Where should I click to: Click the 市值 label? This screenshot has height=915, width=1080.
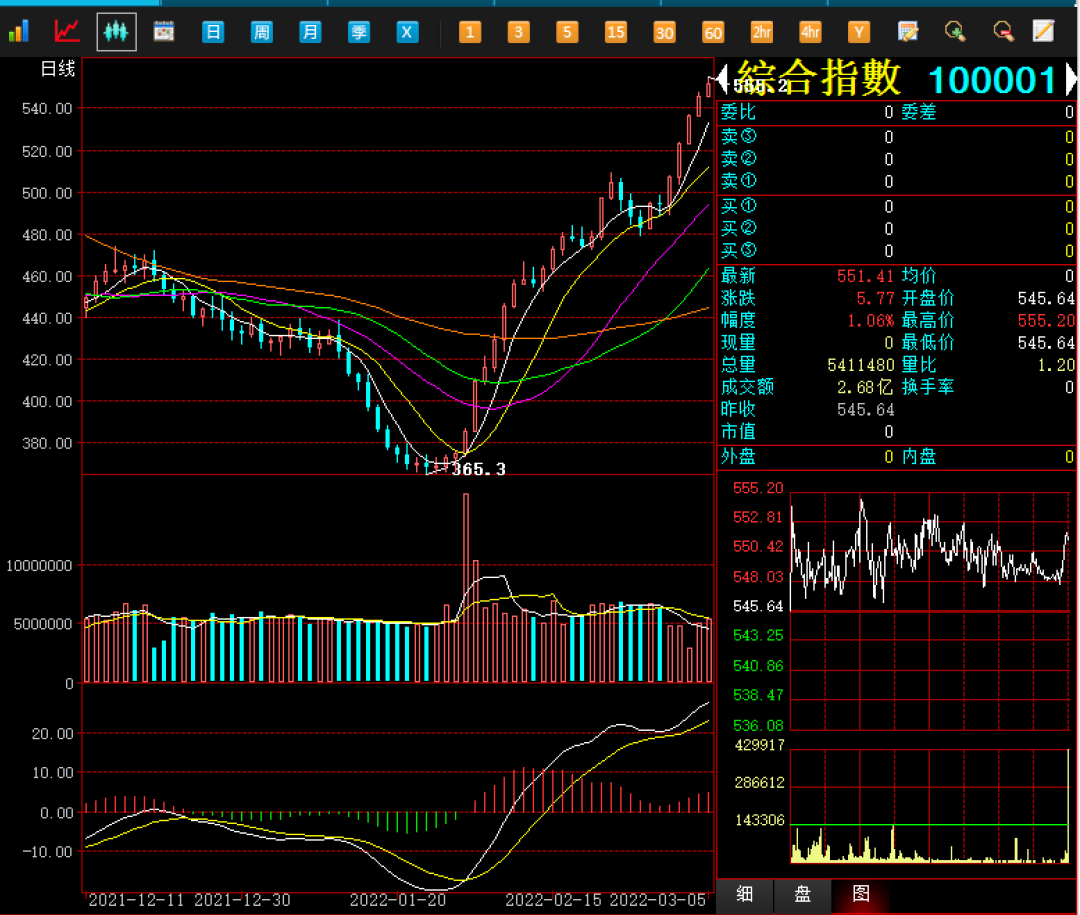[x=738, y=431]
